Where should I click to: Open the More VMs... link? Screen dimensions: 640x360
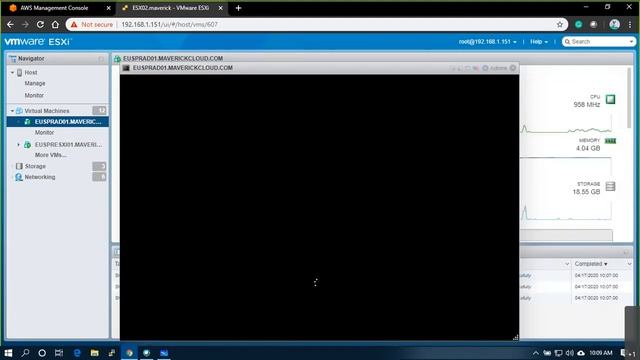pos(51,155)
